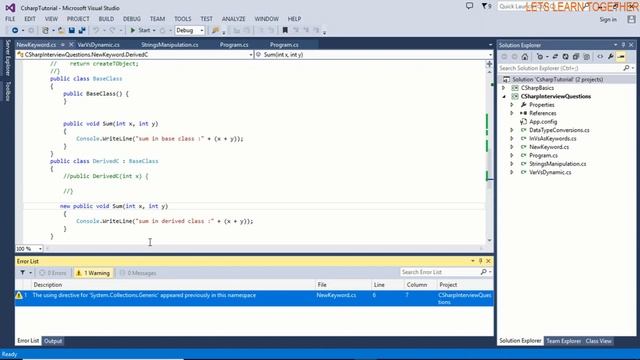Open Properties wrench icon in Solution Explorer
Screen dimensions: 640x360
point(611,57)
